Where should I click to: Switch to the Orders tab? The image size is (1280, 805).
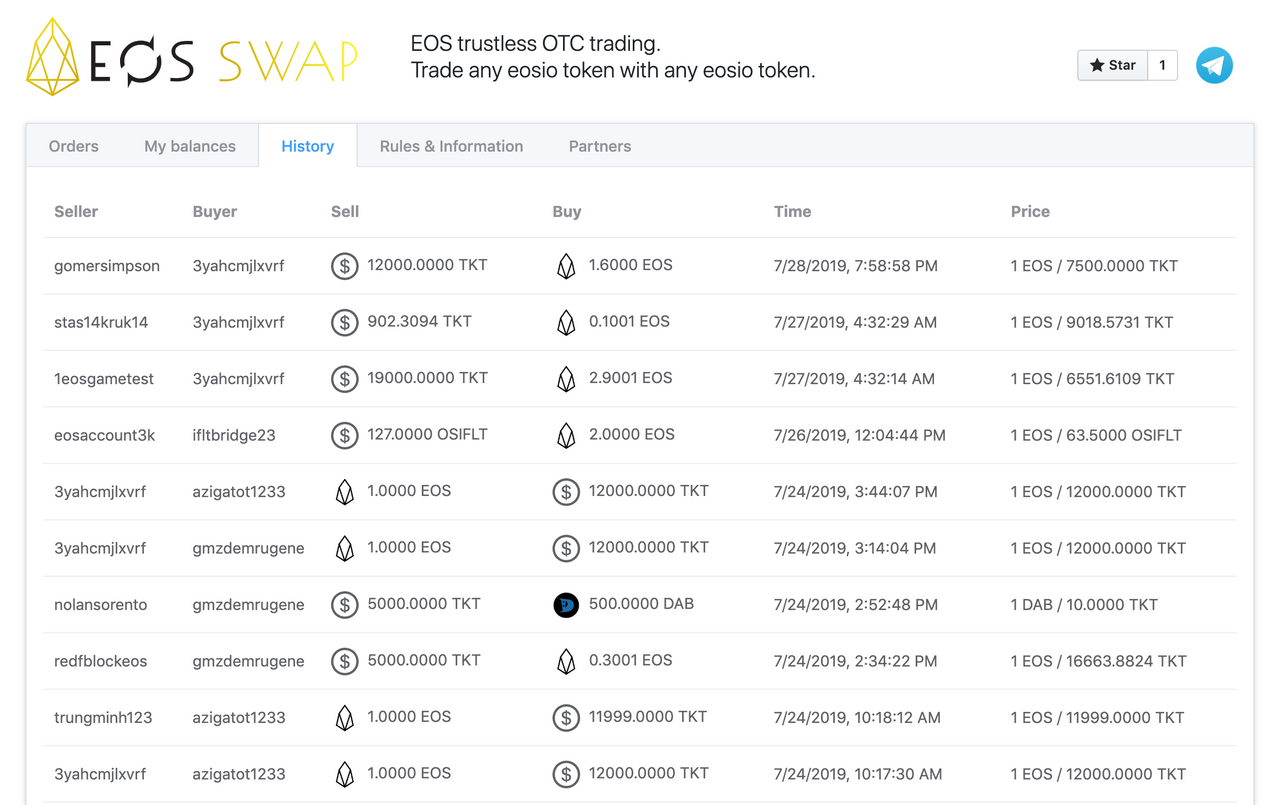pos(74,146)
